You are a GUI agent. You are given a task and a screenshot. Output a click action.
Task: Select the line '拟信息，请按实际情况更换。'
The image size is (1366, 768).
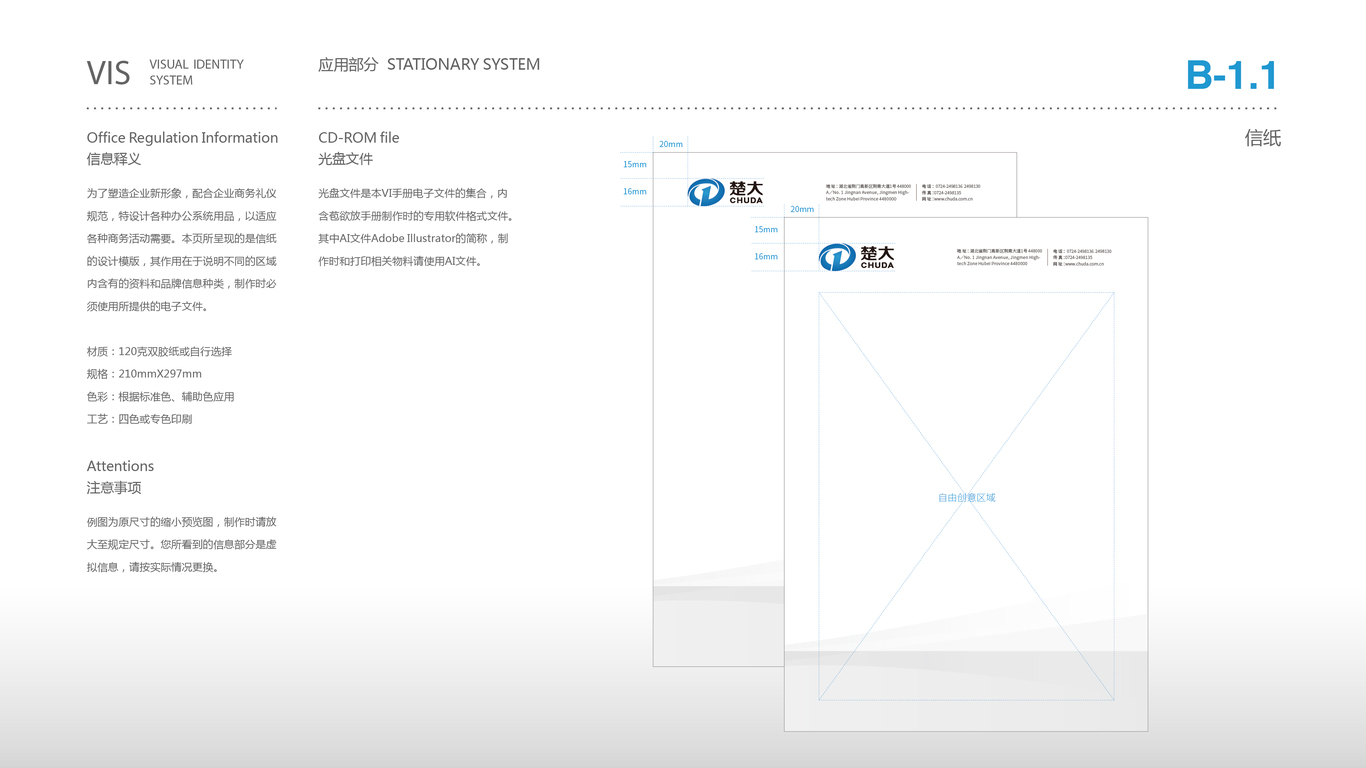coord(153,567)
